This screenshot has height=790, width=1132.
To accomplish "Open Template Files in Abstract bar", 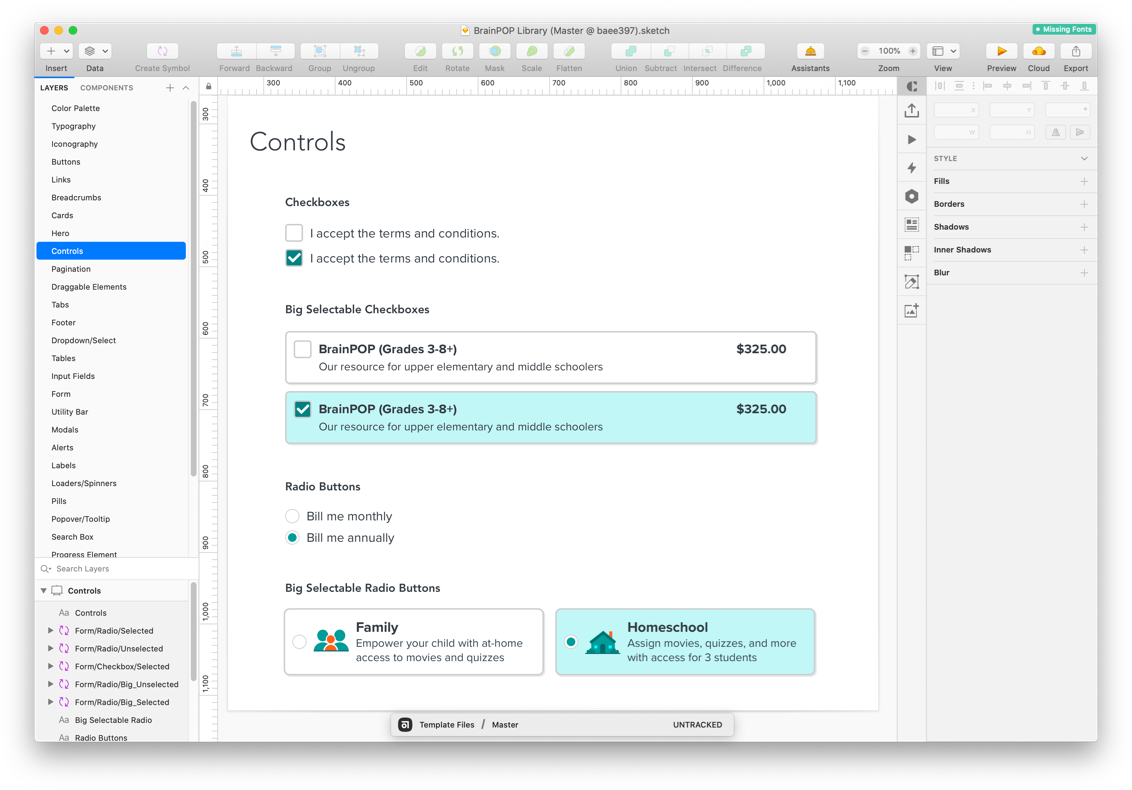I will [x=447, y=725].
